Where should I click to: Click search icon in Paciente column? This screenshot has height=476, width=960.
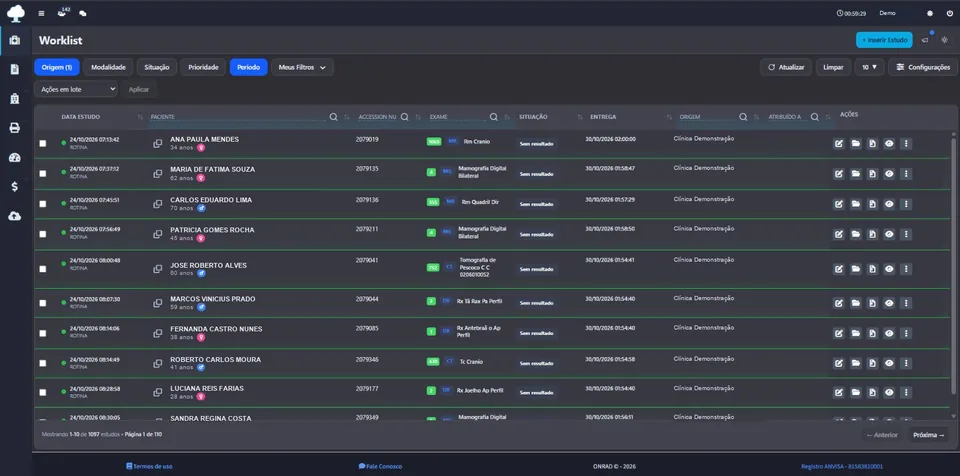click(x=333, y=117)
